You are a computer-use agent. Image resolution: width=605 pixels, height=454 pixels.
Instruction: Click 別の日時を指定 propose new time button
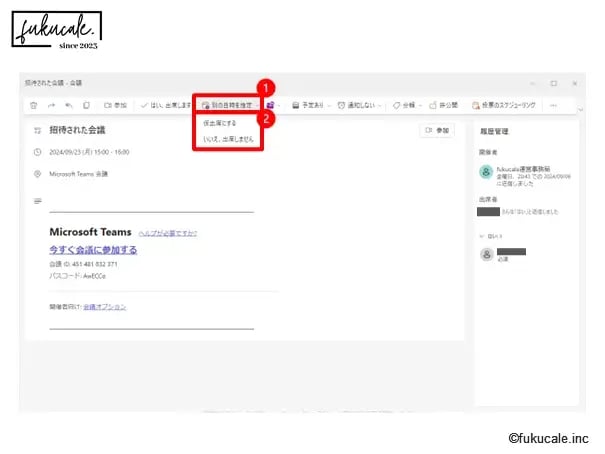[x=227, y=105]
